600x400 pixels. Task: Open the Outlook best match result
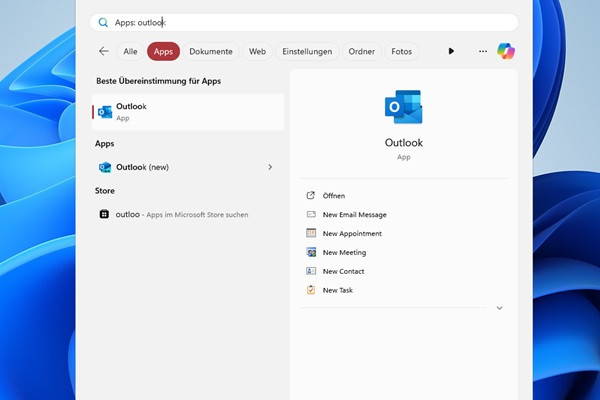(x=188, y=112)
